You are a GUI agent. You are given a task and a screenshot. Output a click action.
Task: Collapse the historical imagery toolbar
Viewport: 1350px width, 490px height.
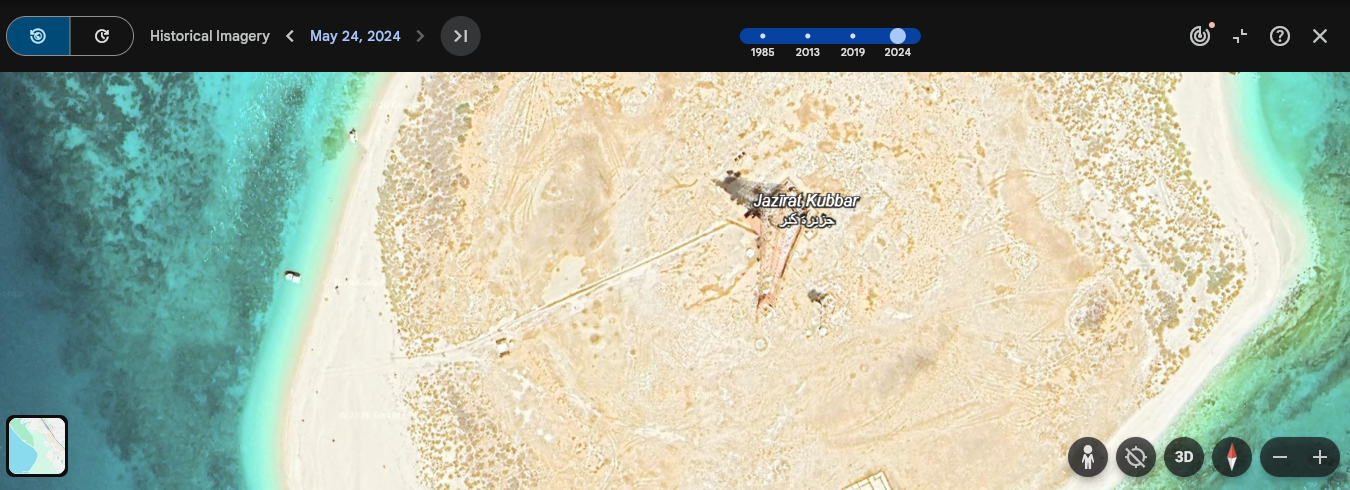pyautogui.click(x=1240, y=36)
